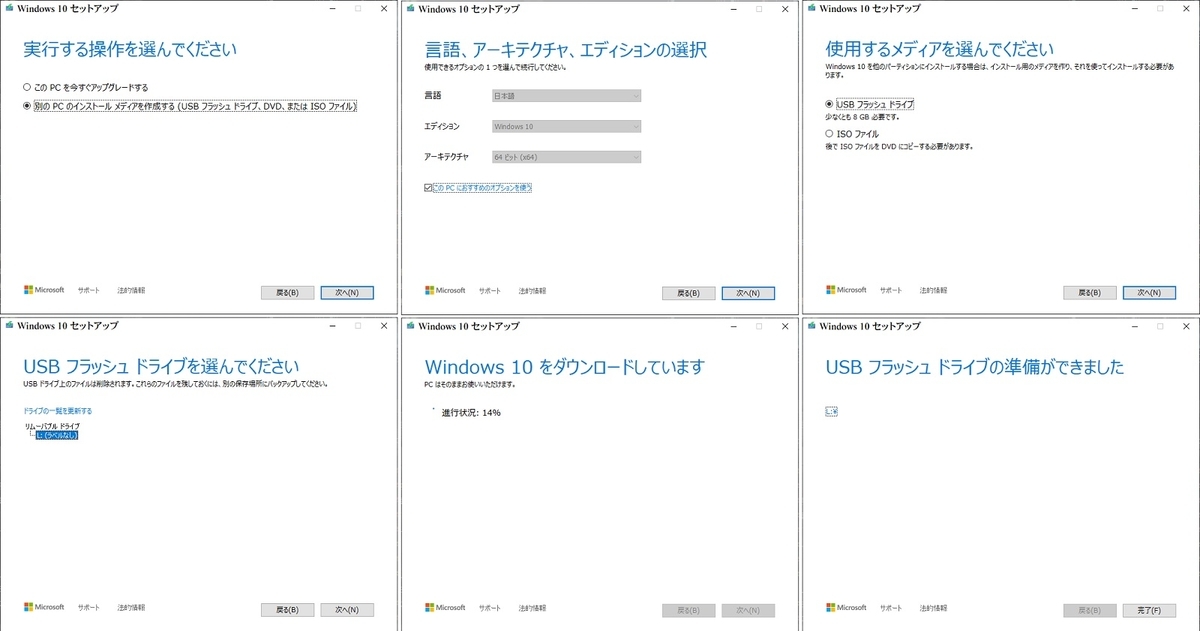This screenshot has width=1200, height=631.
Task: Select the (ラベルなし) drive entry
Action: point(56,435)
